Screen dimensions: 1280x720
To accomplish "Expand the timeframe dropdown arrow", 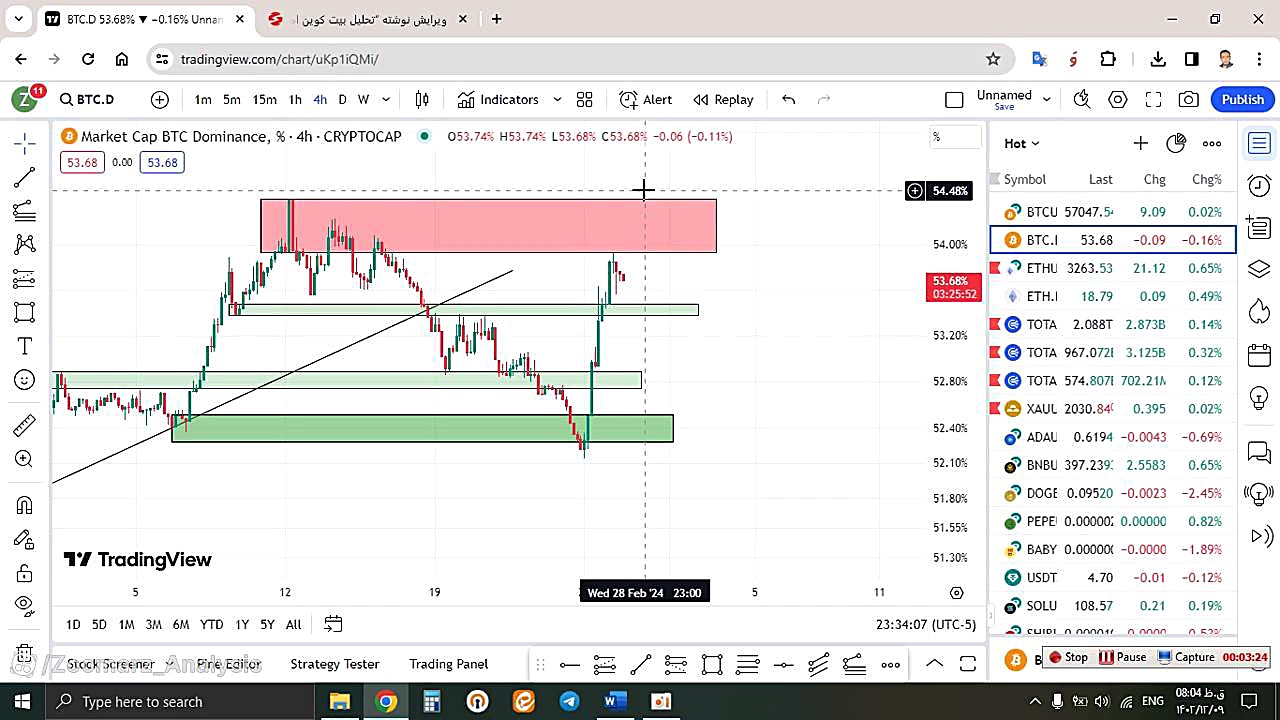I will [x=386, y=99].
